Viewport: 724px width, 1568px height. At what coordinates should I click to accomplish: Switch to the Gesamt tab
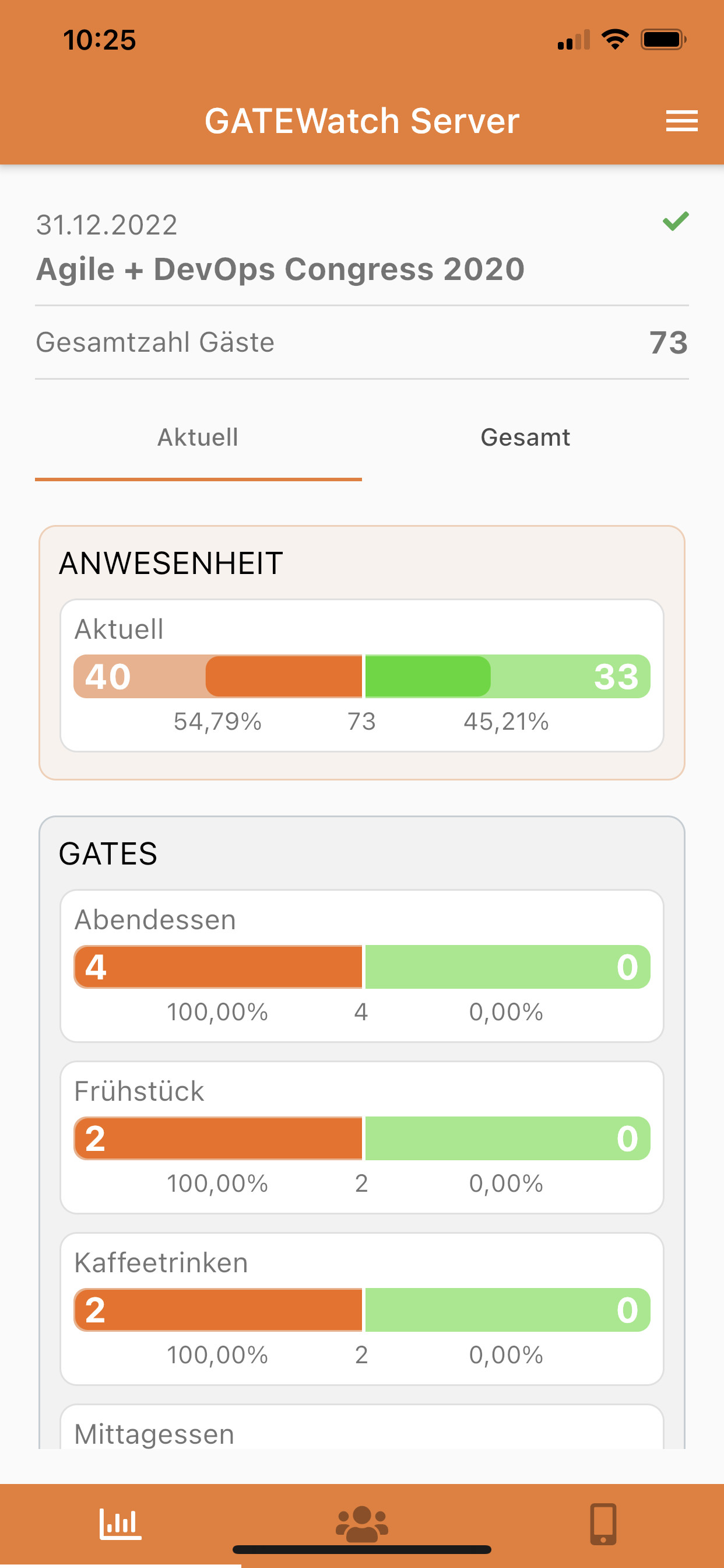[x=525, y=437]
